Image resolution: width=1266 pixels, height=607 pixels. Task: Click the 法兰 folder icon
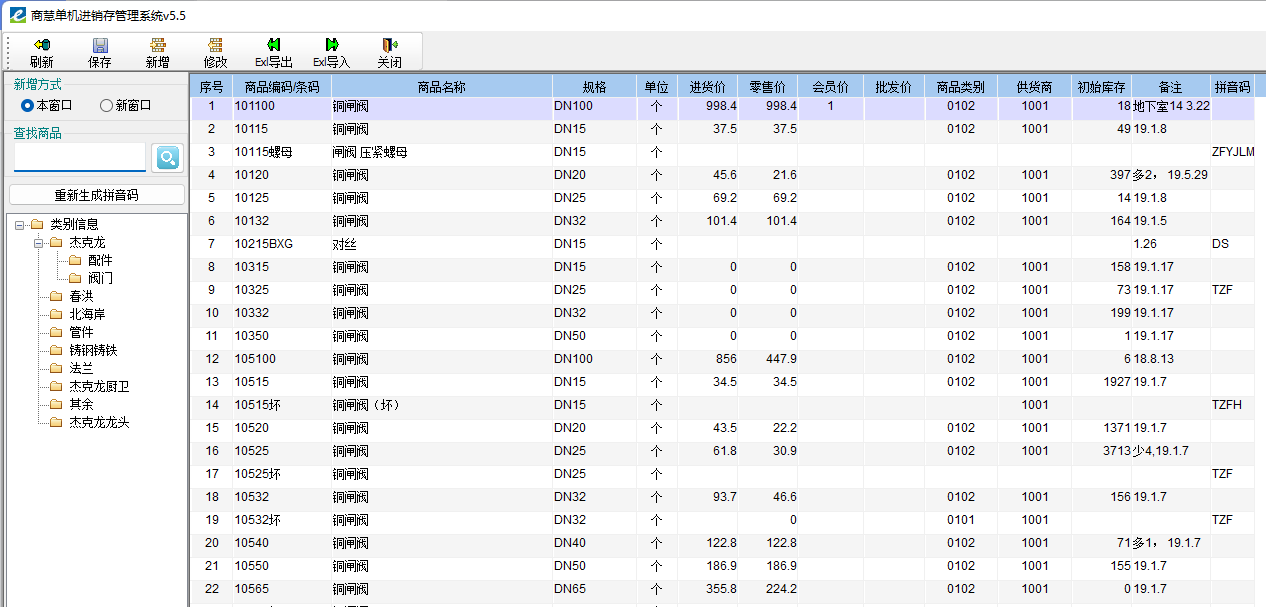click(x=56, y=368)
